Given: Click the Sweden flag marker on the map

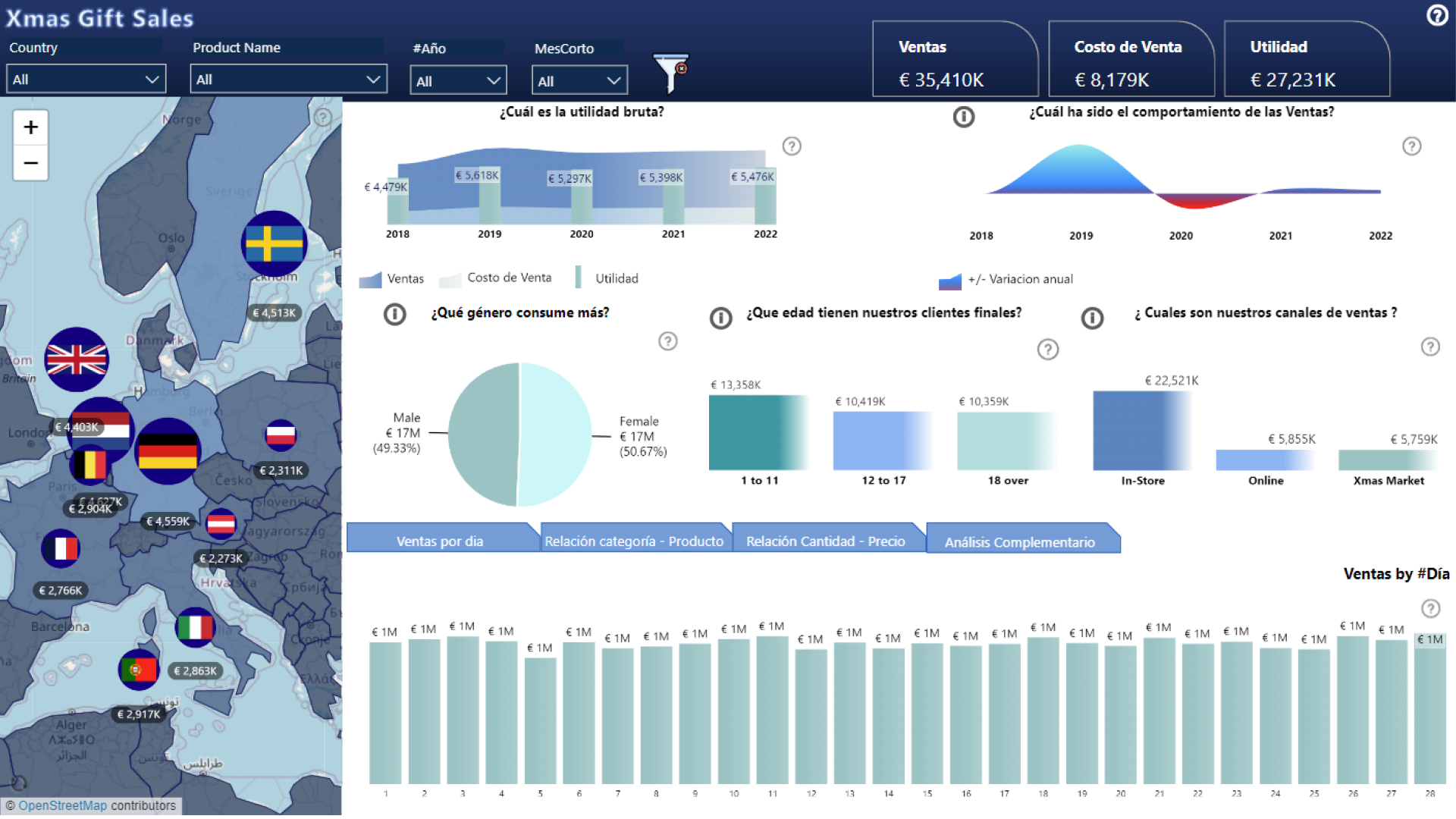Looking at the screenshot, I should pos(274,243).
